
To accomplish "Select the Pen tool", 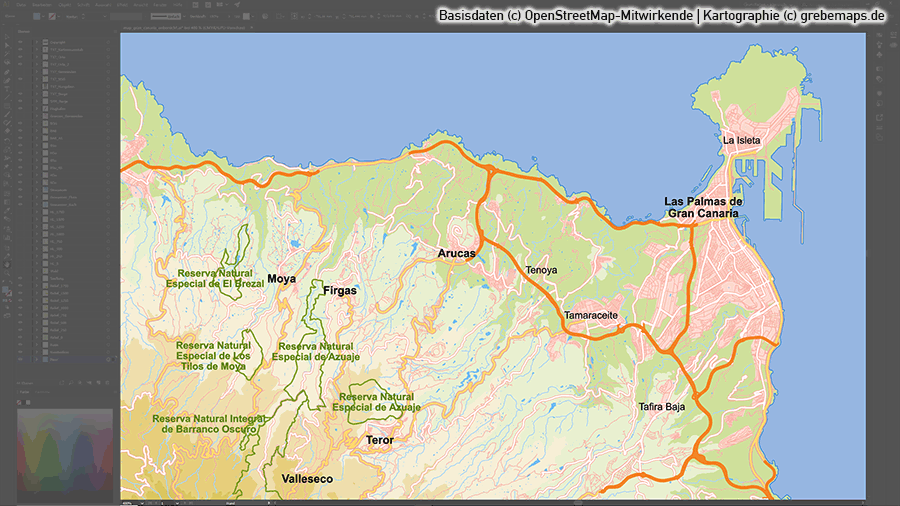I will pyautogui.click(x=5, y=70).
